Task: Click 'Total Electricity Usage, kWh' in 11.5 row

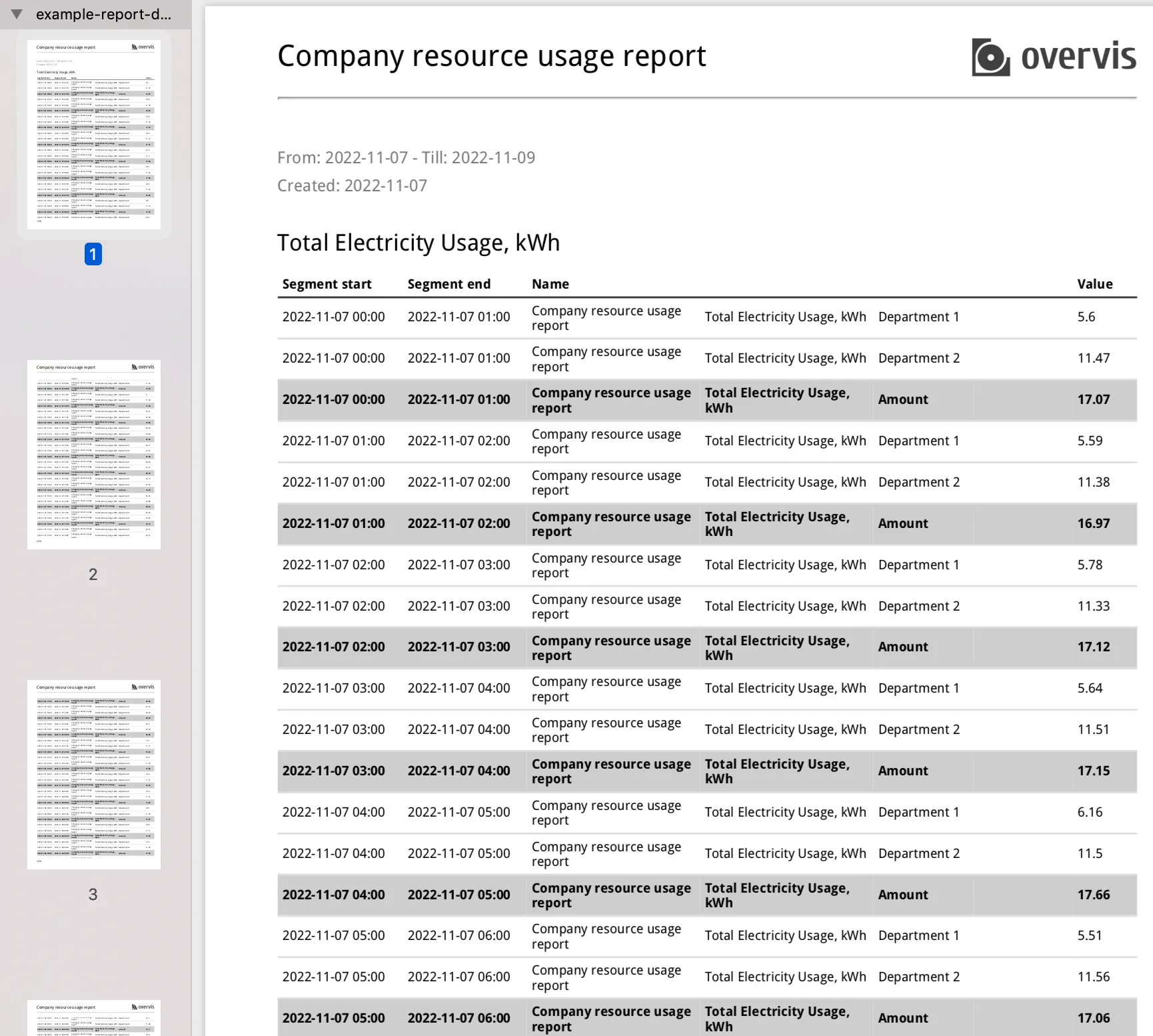Action: pos(785,853)
